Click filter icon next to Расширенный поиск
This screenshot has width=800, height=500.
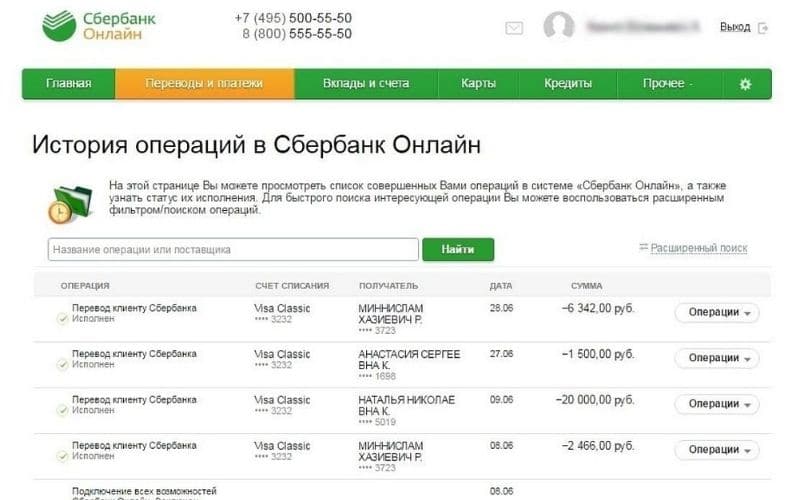coord(643,247)
